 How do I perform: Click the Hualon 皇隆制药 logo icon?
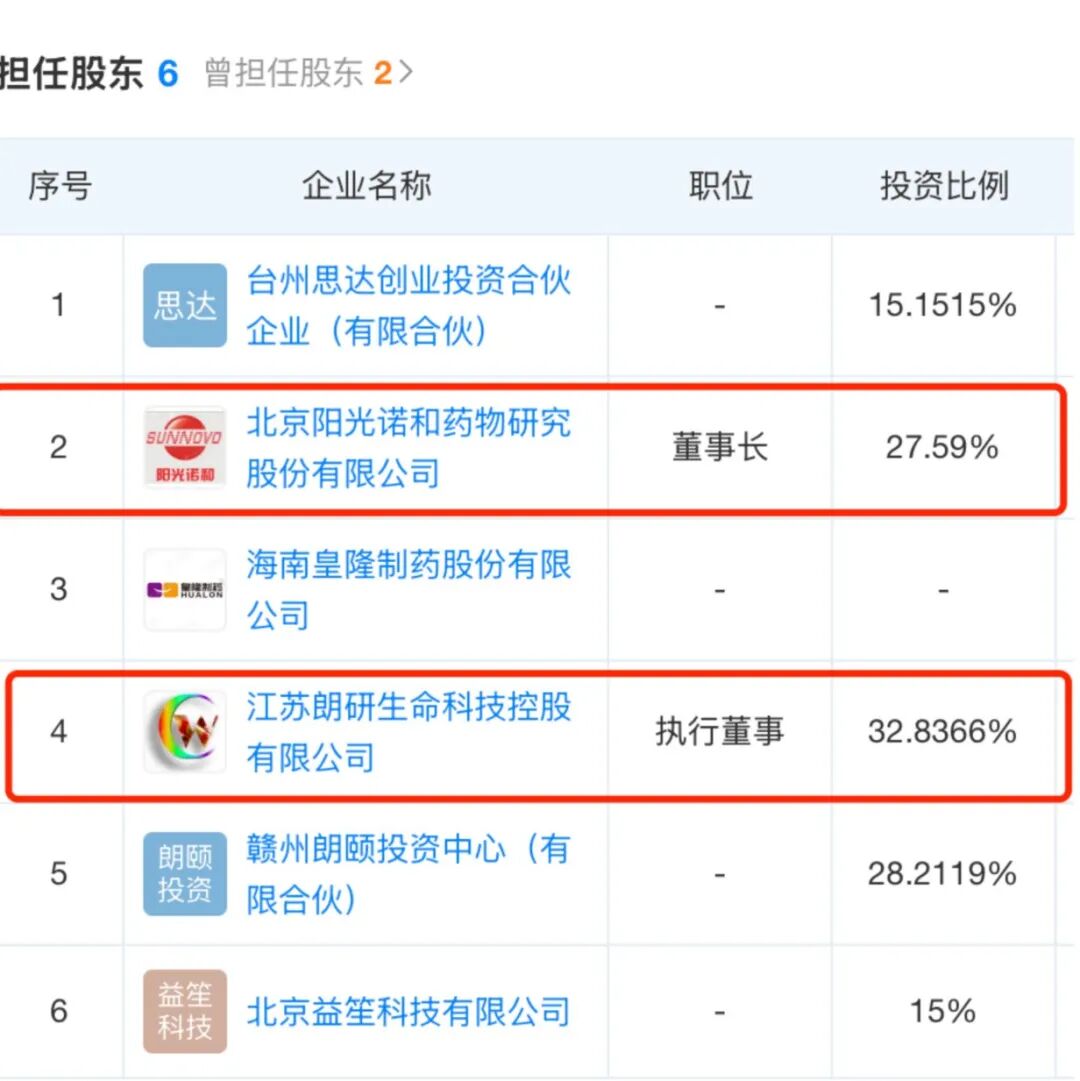pos(184,589)
